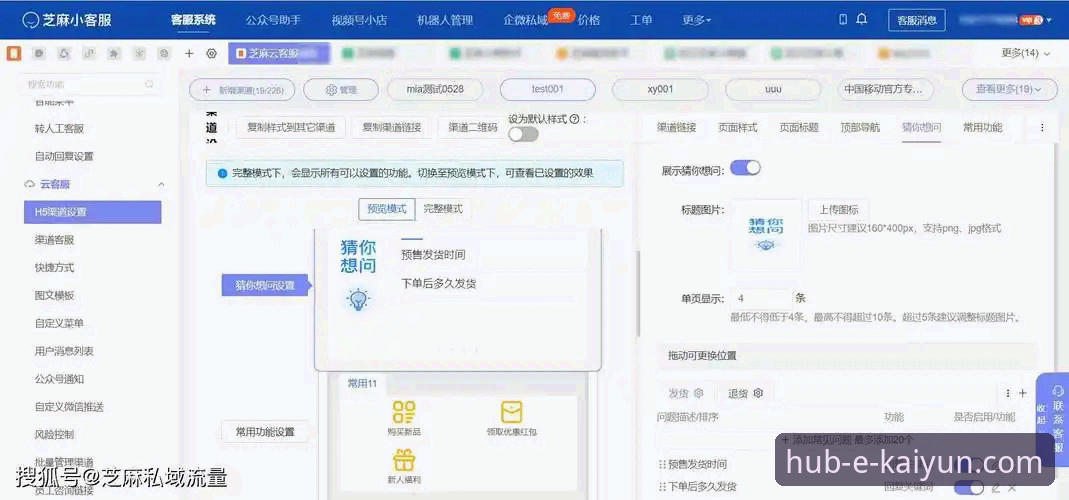This screenshot has width=1069, height=500.
Task: Click gear icon next to 退货
Action: click(758, 393)
